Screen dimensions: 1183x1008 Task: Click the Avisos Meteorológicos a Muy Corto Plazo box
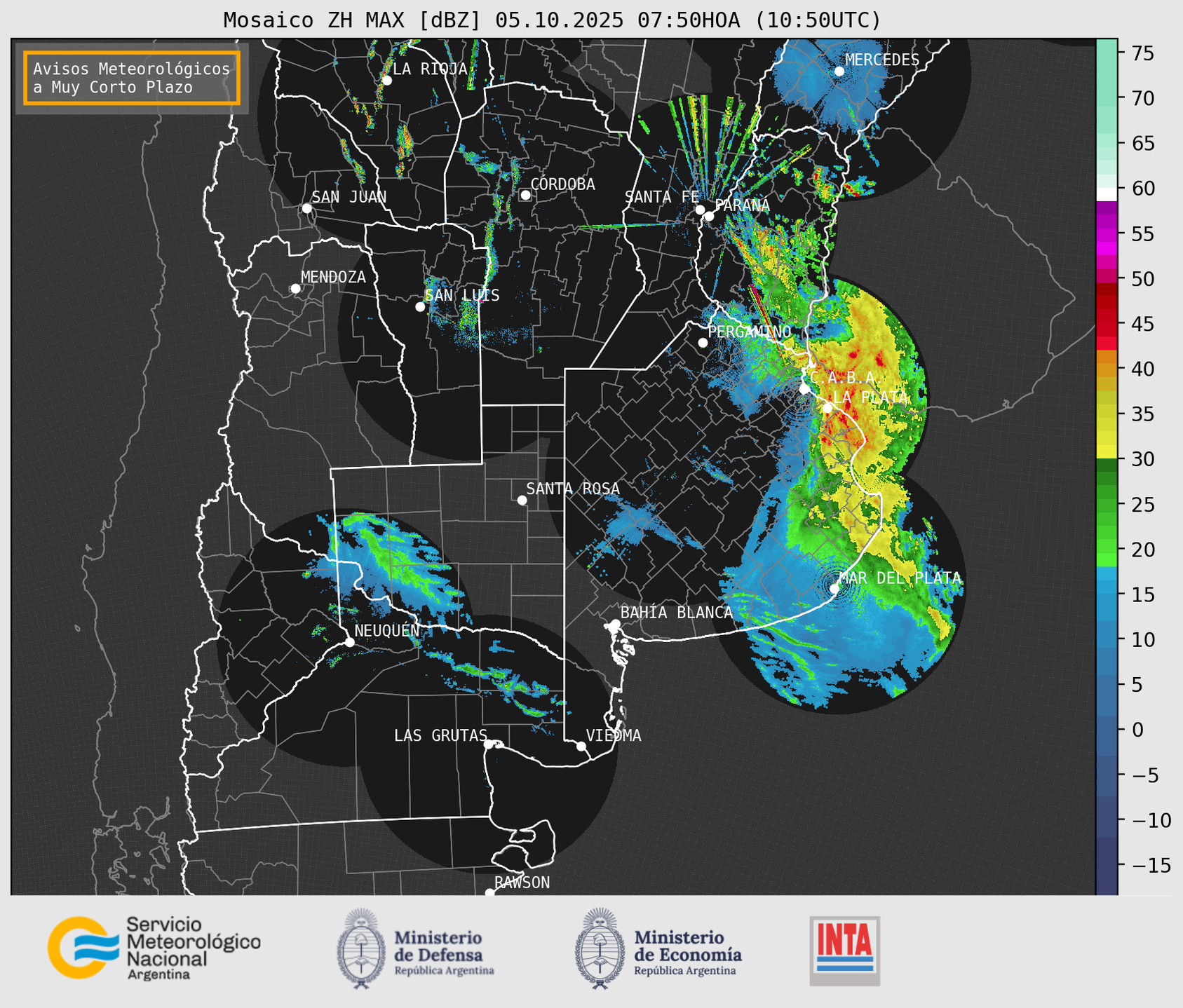pyautogui.click(x=132, y=78)
